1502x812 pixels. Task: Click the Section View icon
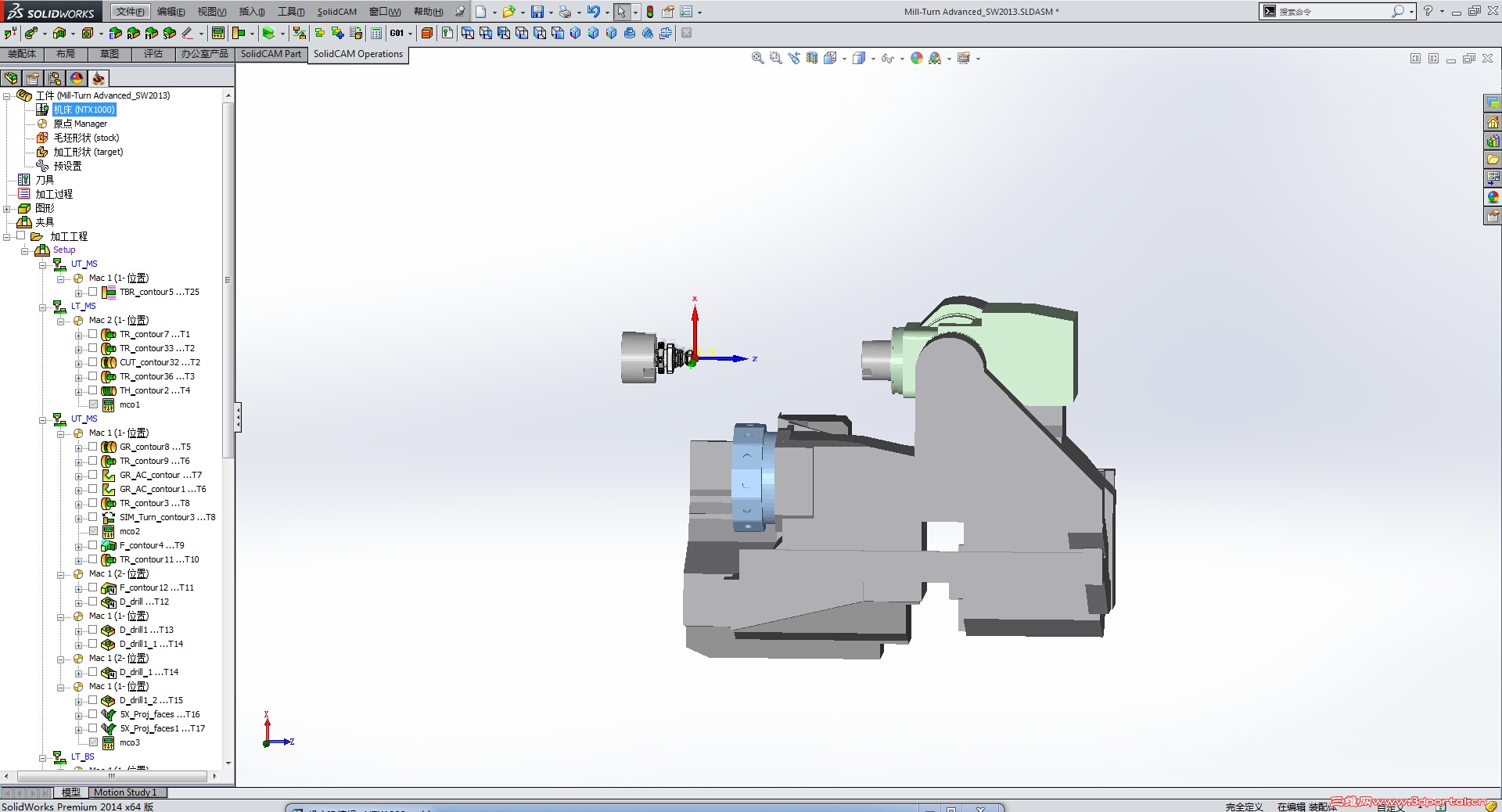pos(812,58)
